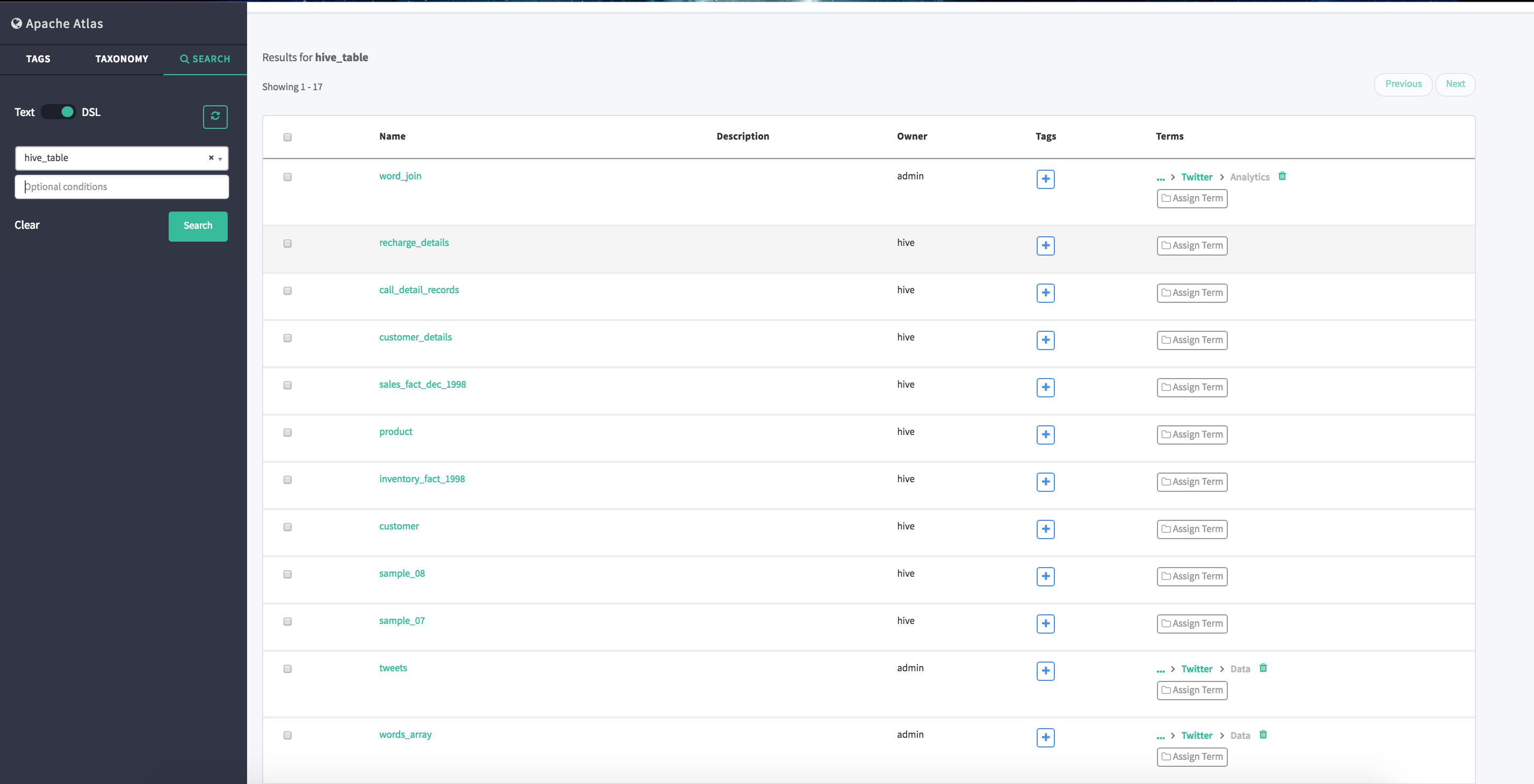Delete the Analytics term from word_join
Screen dimensions: 1534x784
pyautogui.click(x=1282, y=176)
